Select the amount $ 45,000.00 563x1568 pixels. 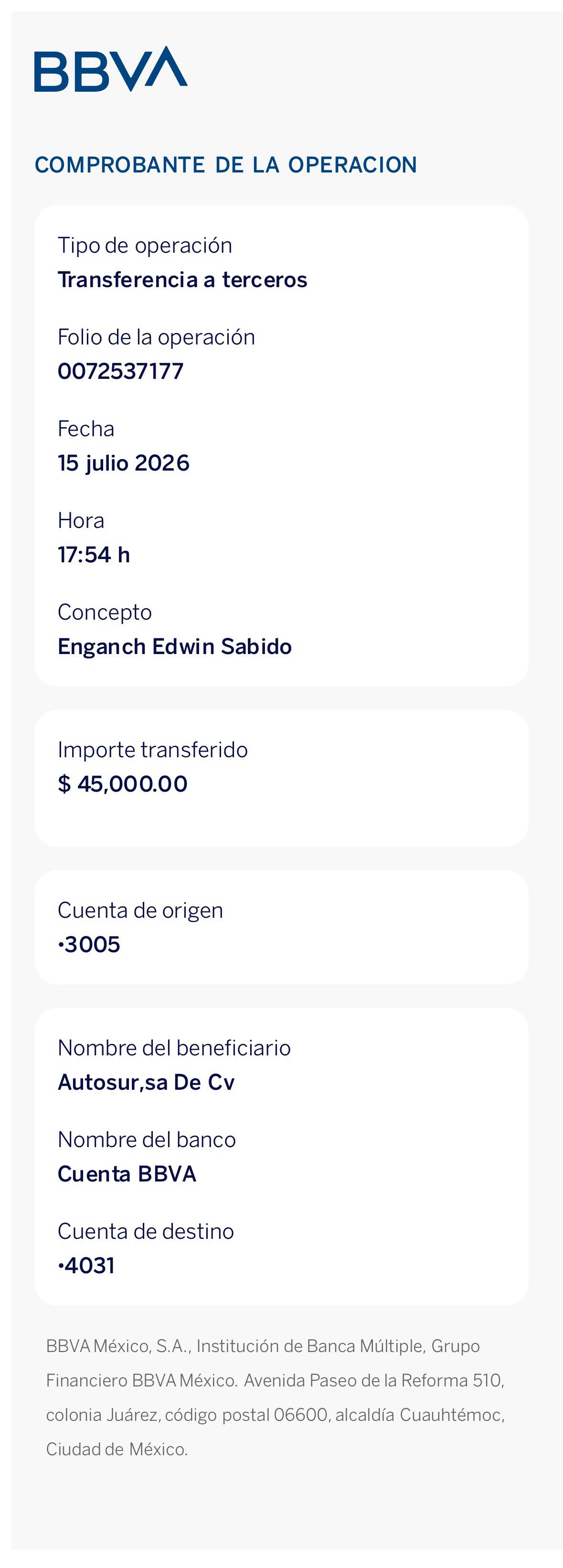(x=122, y=784)
